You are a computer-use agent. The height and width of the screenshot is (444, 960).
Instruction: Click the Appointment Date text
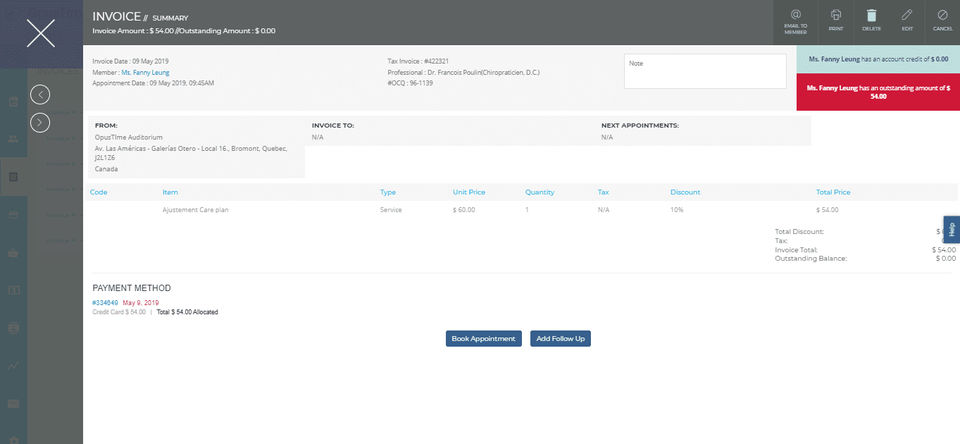point(153,83)
